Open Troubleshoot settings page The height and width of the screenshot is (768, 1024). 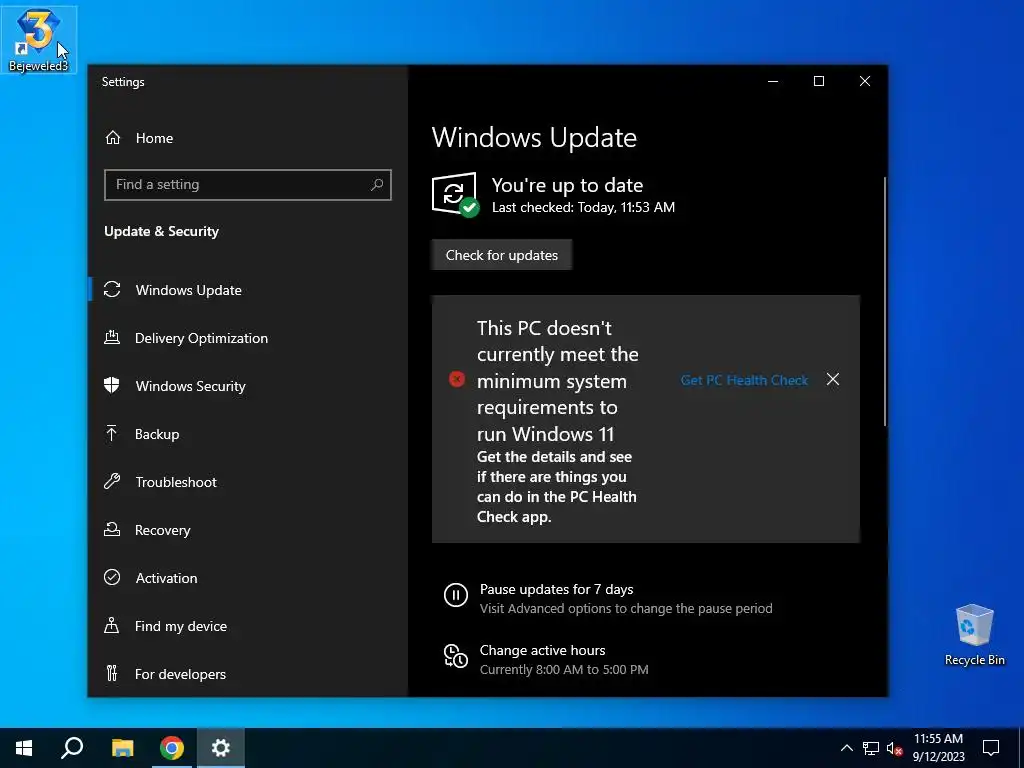pos(176,482)
